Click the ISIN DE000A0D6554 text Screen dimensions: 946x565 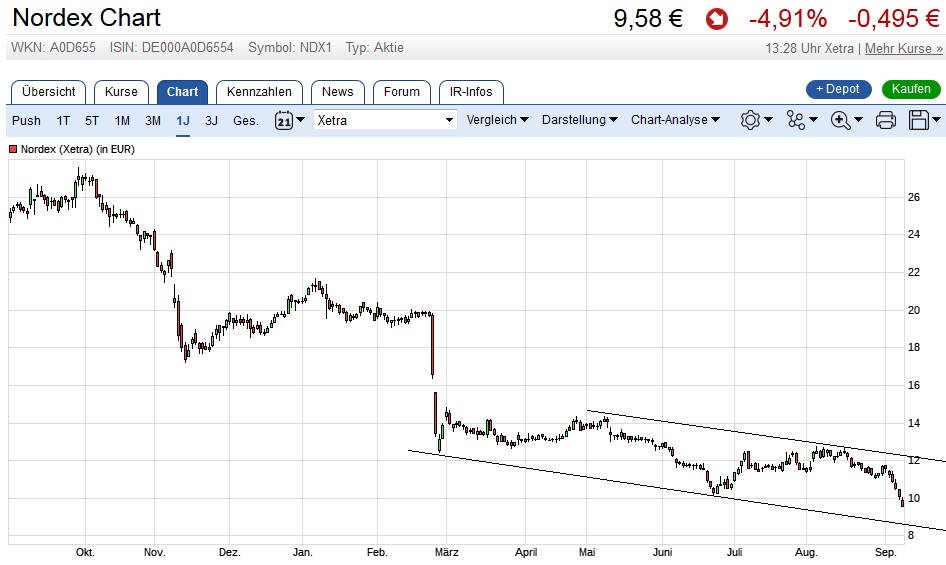pos(171,48)
